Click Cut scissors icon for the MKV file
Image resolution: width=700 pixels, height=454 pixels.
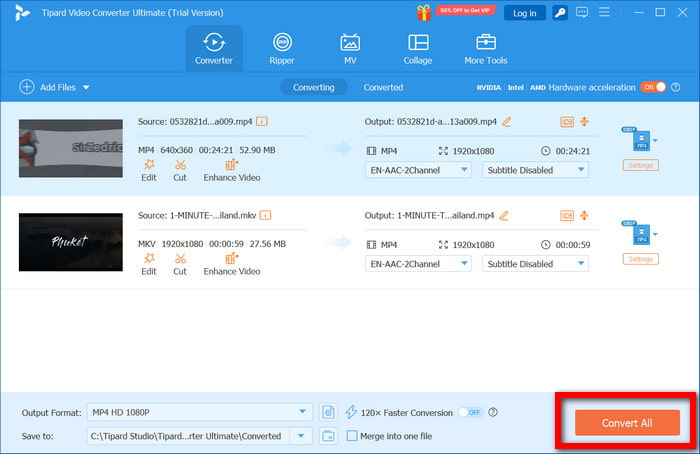180,258
